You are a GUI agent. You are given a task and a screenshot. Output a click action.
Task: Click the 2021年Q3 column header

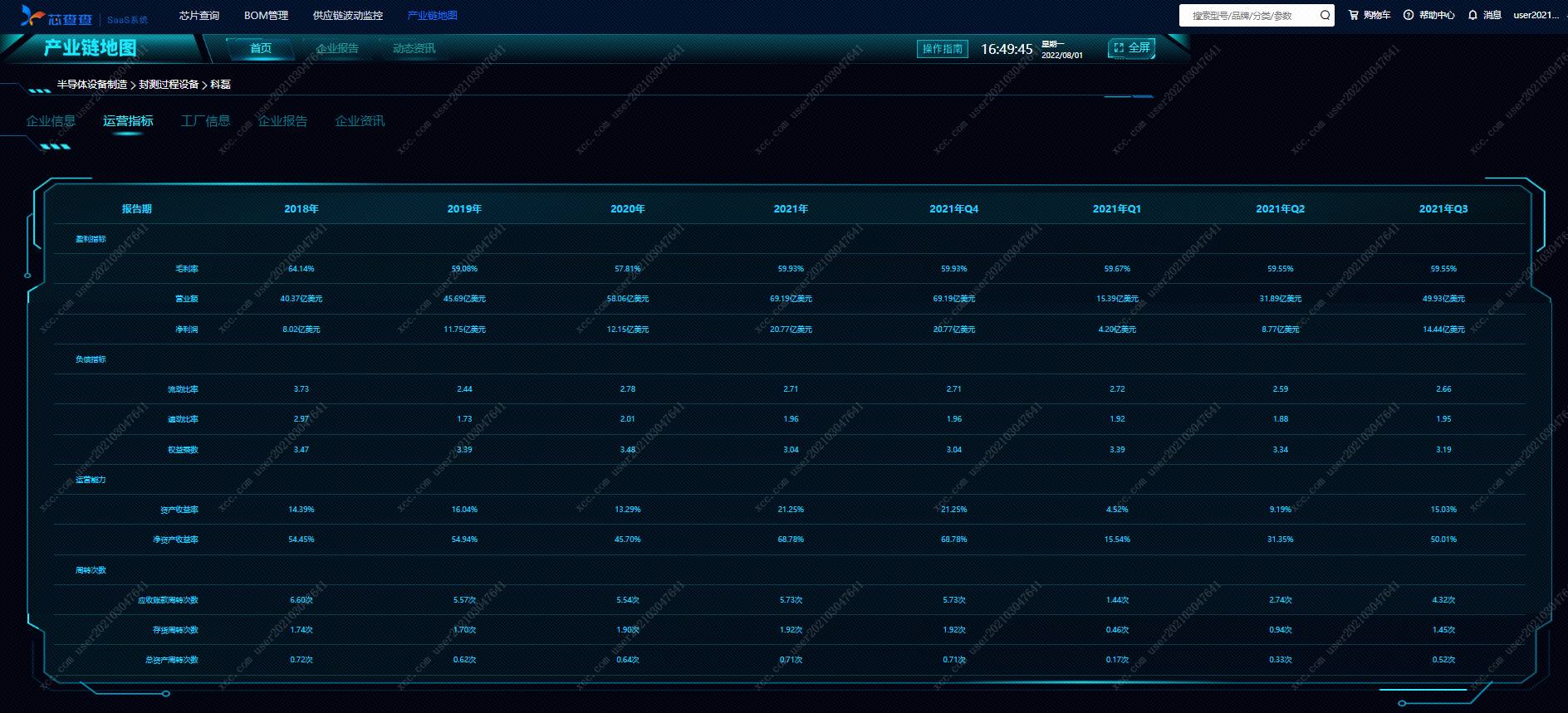[1443, 209]
